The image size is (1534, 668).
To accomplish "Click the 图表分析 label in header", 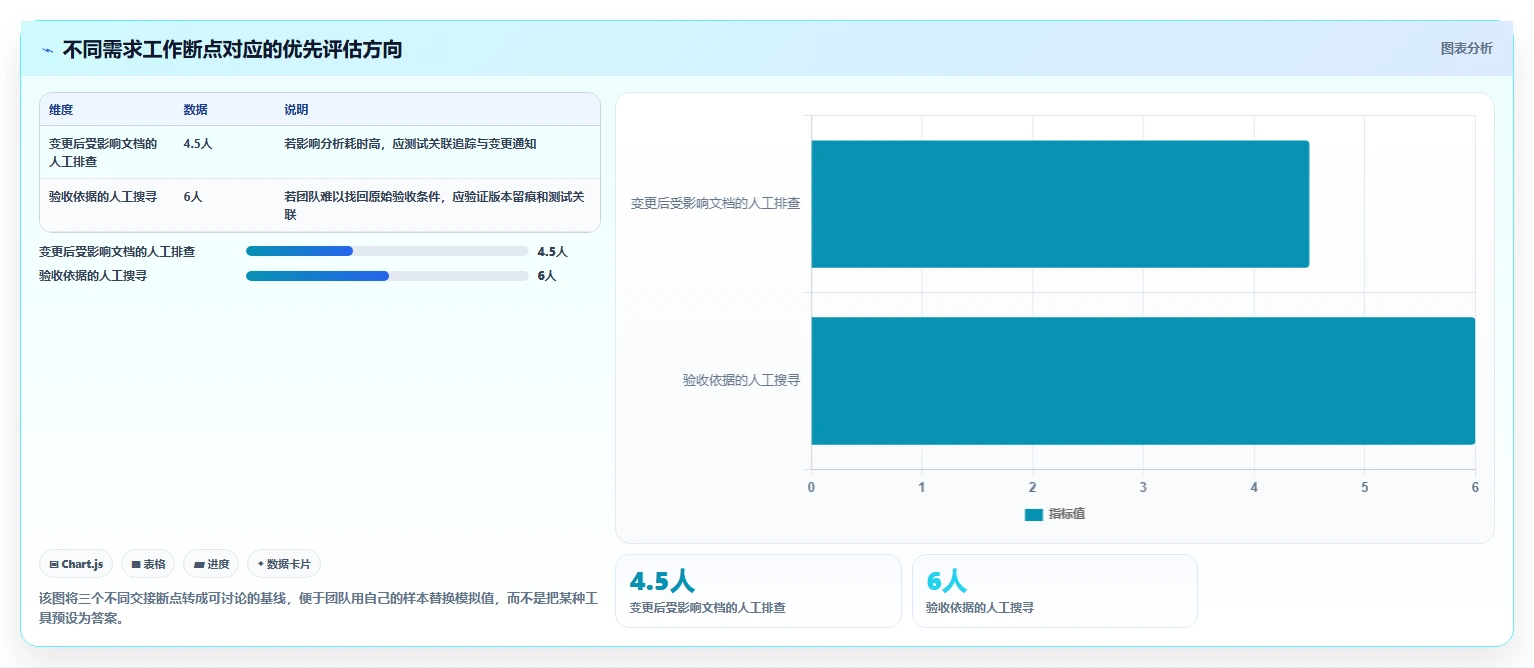I will [1466, 48].
